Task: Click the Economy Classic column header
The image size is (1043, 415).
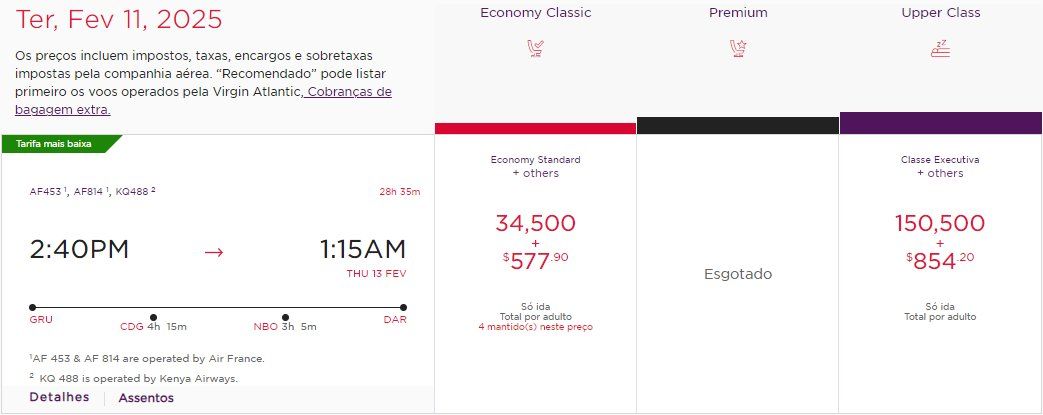Action: [x=535, y=13]
